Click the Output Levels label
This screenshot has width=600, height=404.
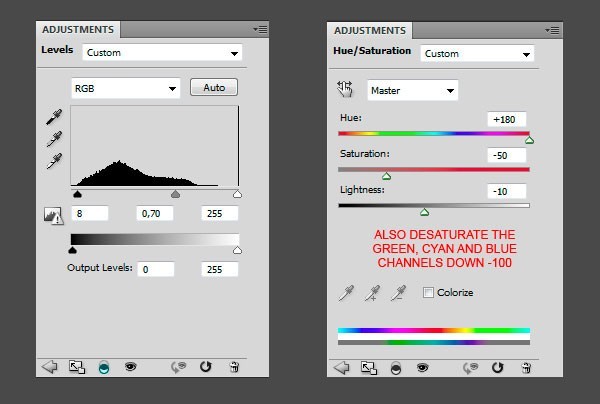[x=99, y=267]
